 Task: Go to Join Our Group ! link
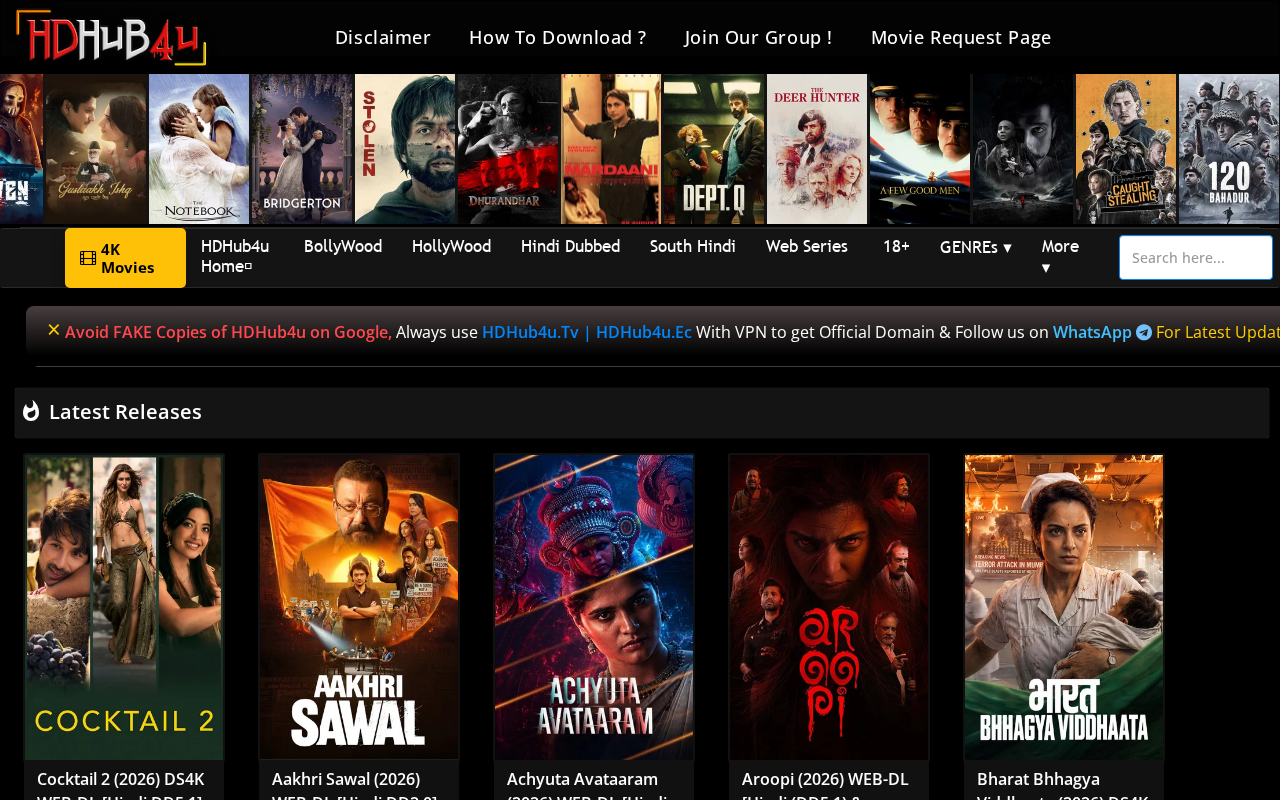click(759, 37)
